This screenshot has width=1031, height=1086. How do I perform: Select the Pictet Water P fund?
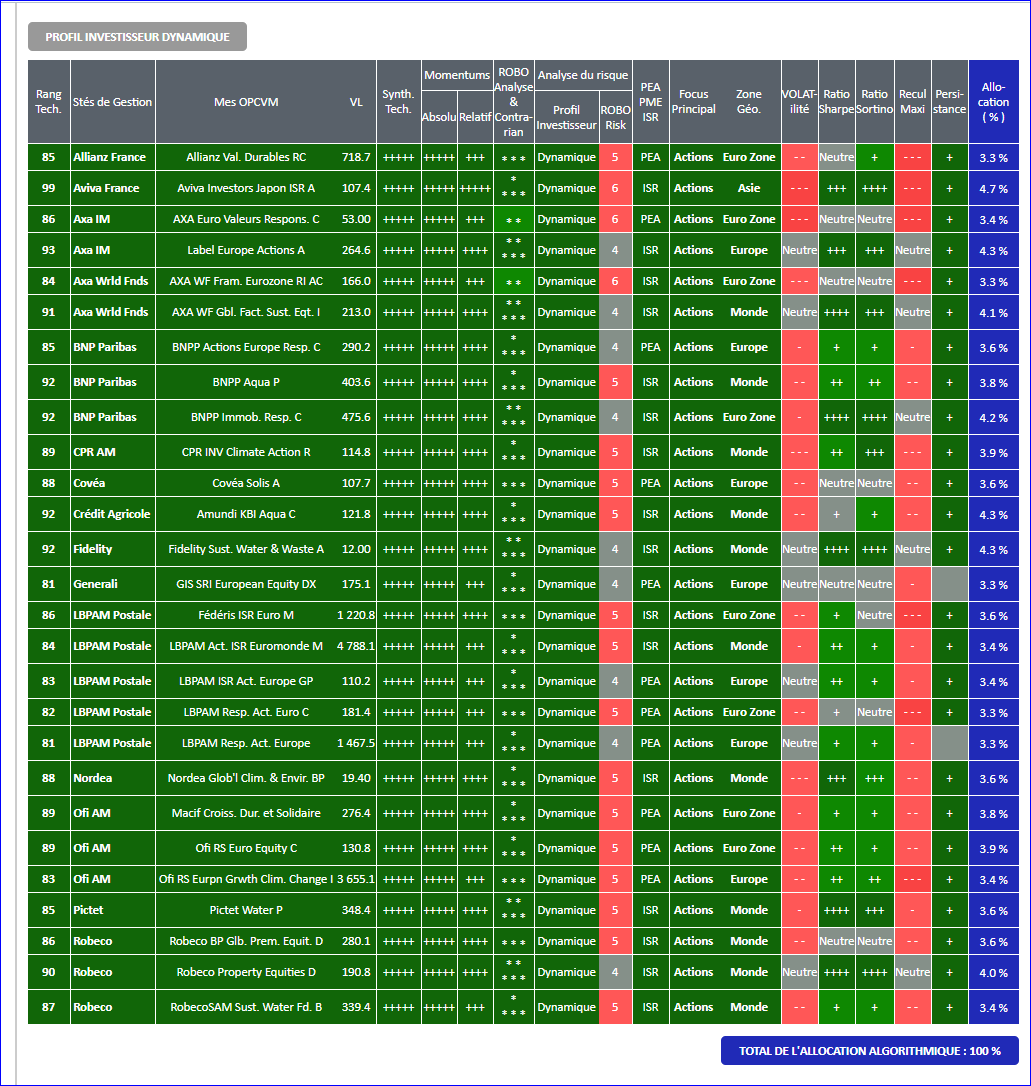[x=246, y=910]
